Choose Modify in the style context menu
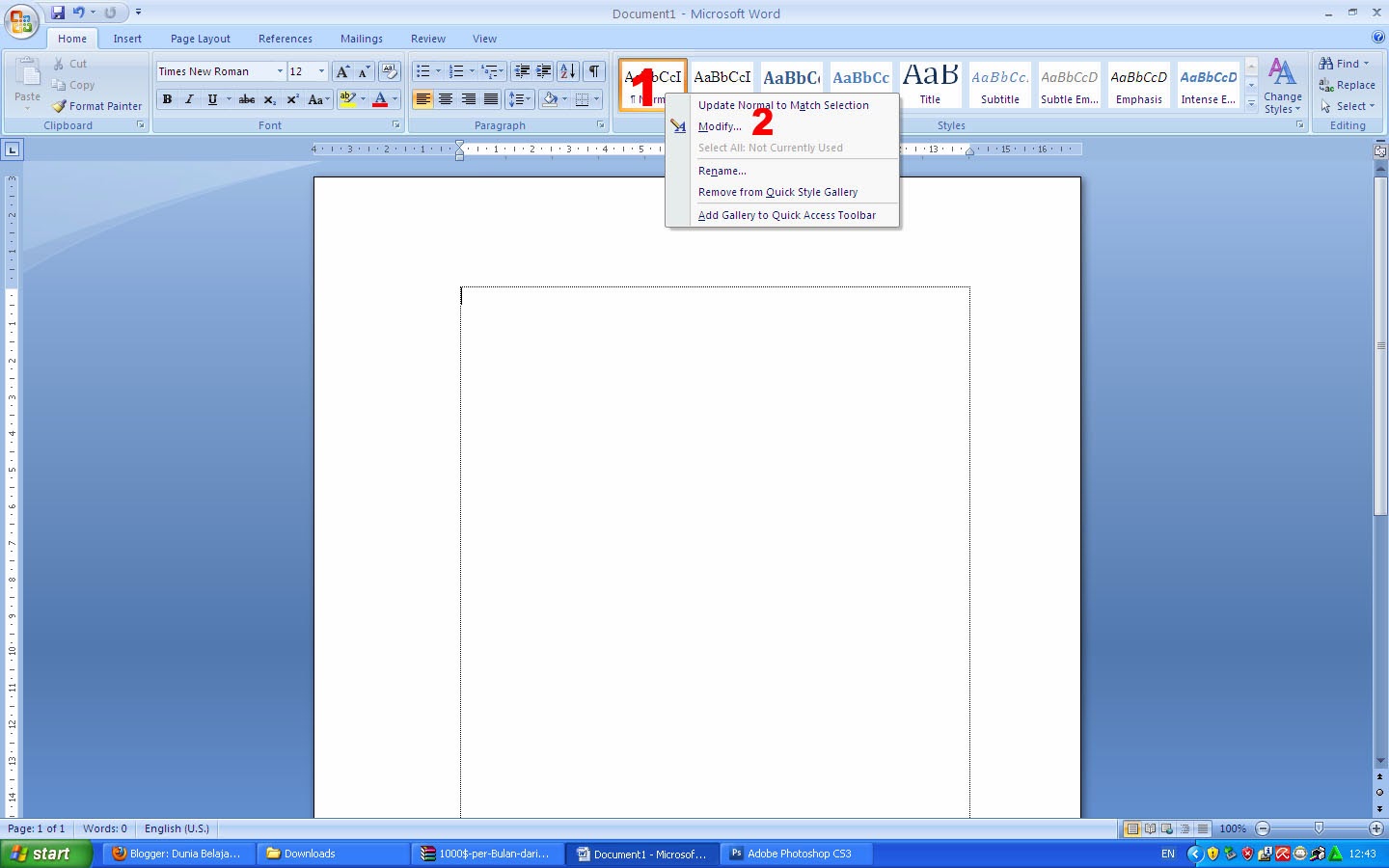 720,126
